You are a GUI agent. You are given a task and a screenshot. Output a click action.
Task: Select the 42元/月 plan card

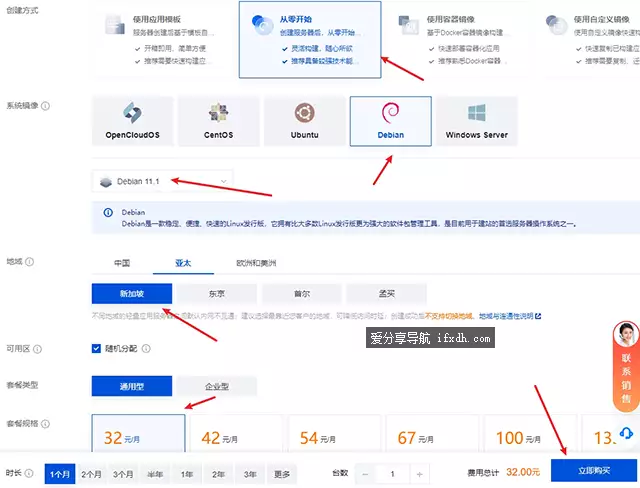tap(235, 437)
